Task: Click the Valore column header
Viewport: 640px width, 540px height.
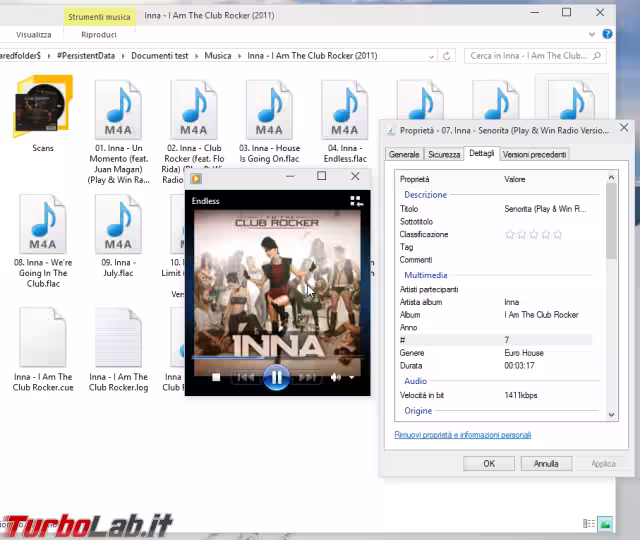Action: tap(515, 179)
